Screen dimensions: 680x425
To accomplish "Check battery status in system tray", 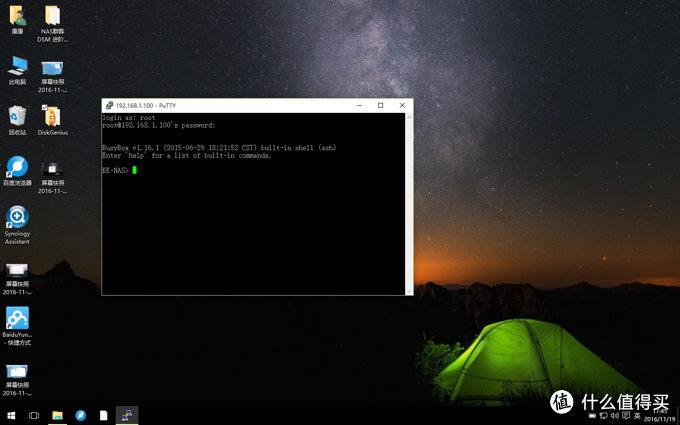I will click(x=592, y=416).
